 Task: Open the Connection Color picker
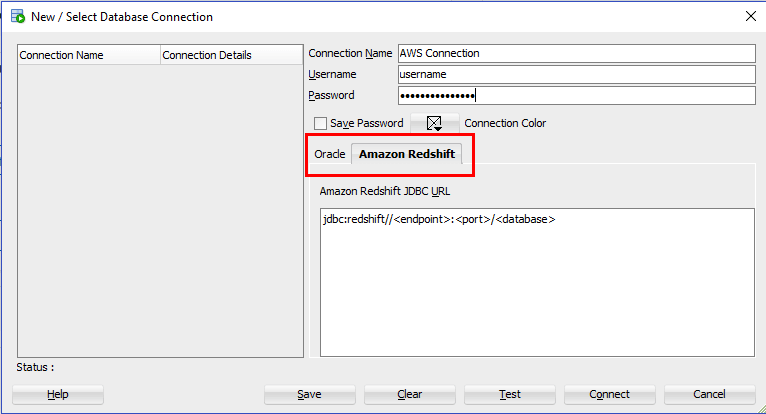pos(434,123)
